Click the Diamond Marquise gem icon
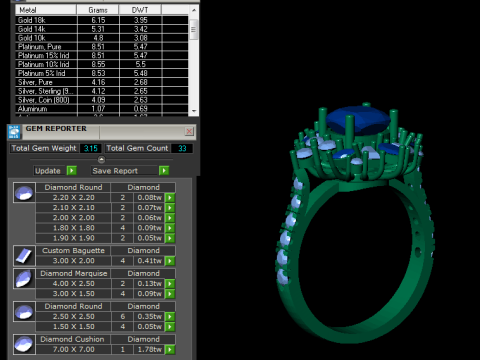480x360 pixels. click(x=24, y=278)
